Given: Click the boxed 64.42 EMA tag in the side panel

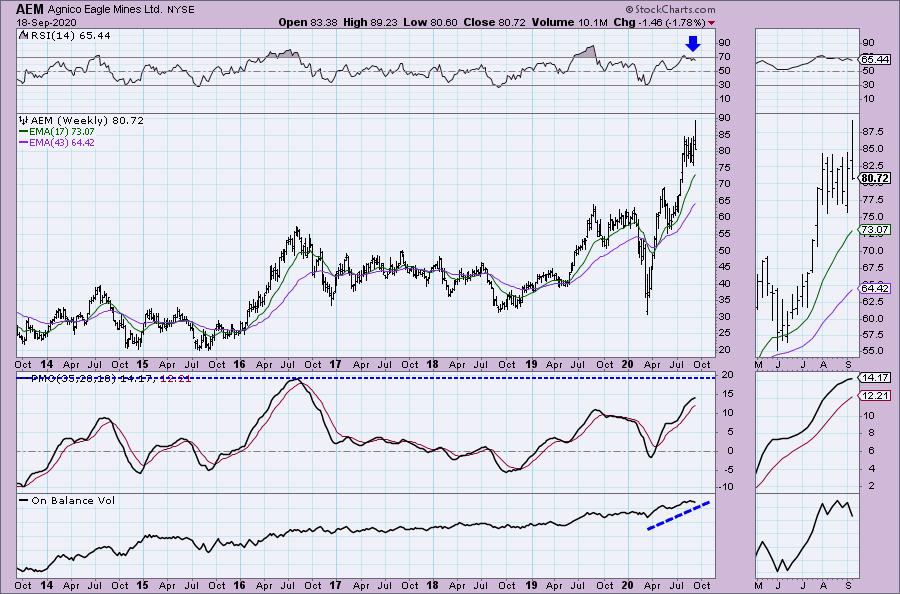Looking at the screenshot, I should [x=875, y=289].
